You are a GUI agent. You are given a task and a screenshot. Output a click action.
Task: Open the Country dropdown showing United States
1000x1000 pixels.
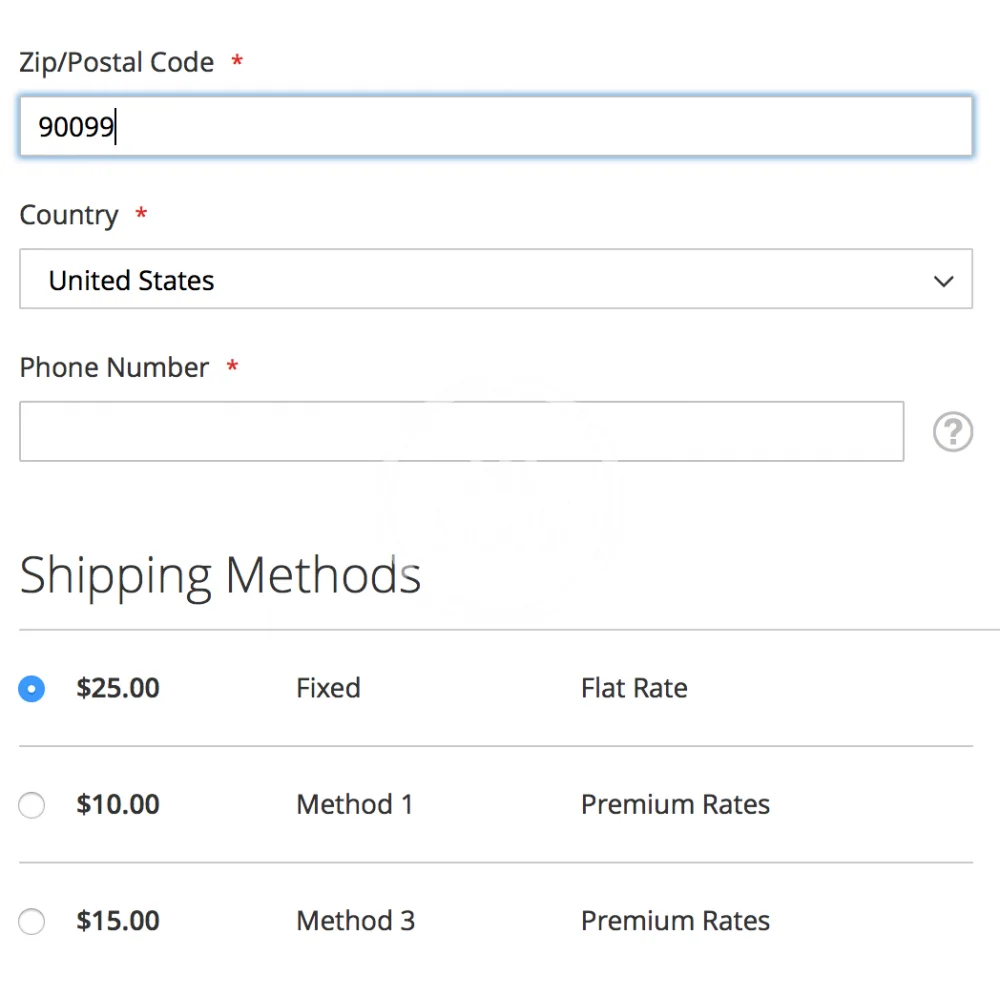[x=495, y=280]
